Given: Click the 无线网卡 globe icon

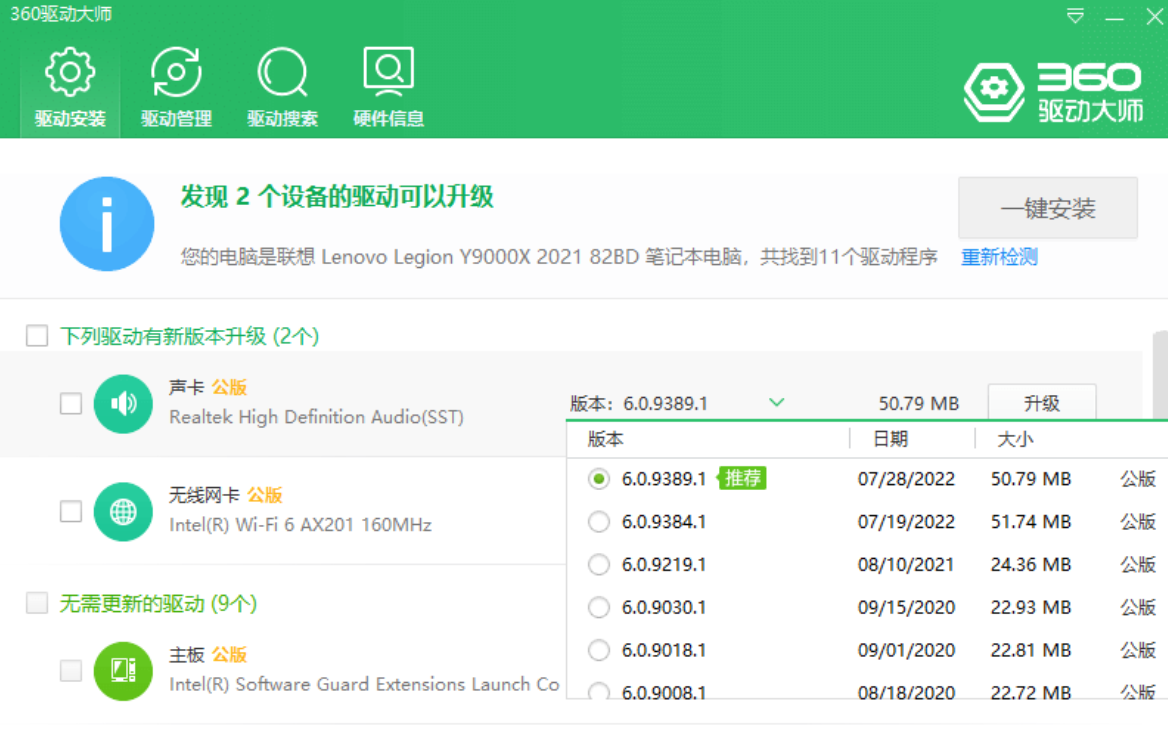Looking at the screenshot, I should [x=123, y=512].
